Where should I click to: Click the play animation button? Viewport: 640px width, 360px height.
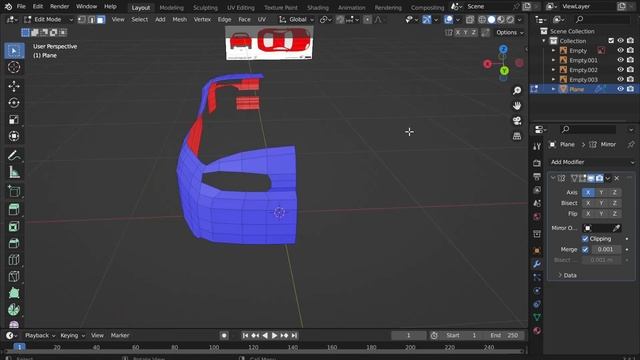274,335
